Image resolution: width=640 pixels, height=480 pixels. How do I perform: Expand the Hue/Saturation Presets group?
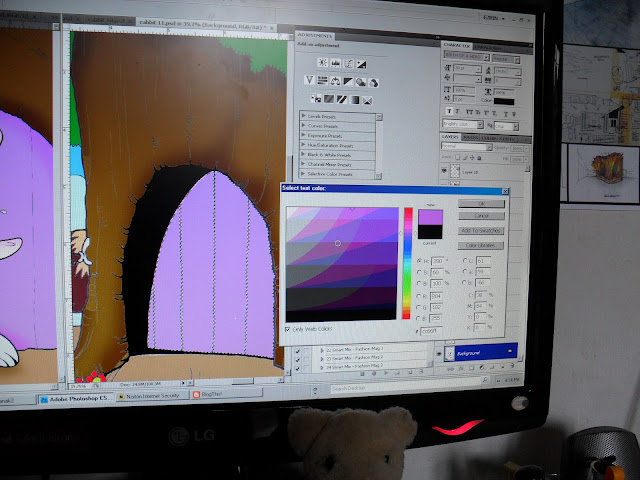(303, 144)
